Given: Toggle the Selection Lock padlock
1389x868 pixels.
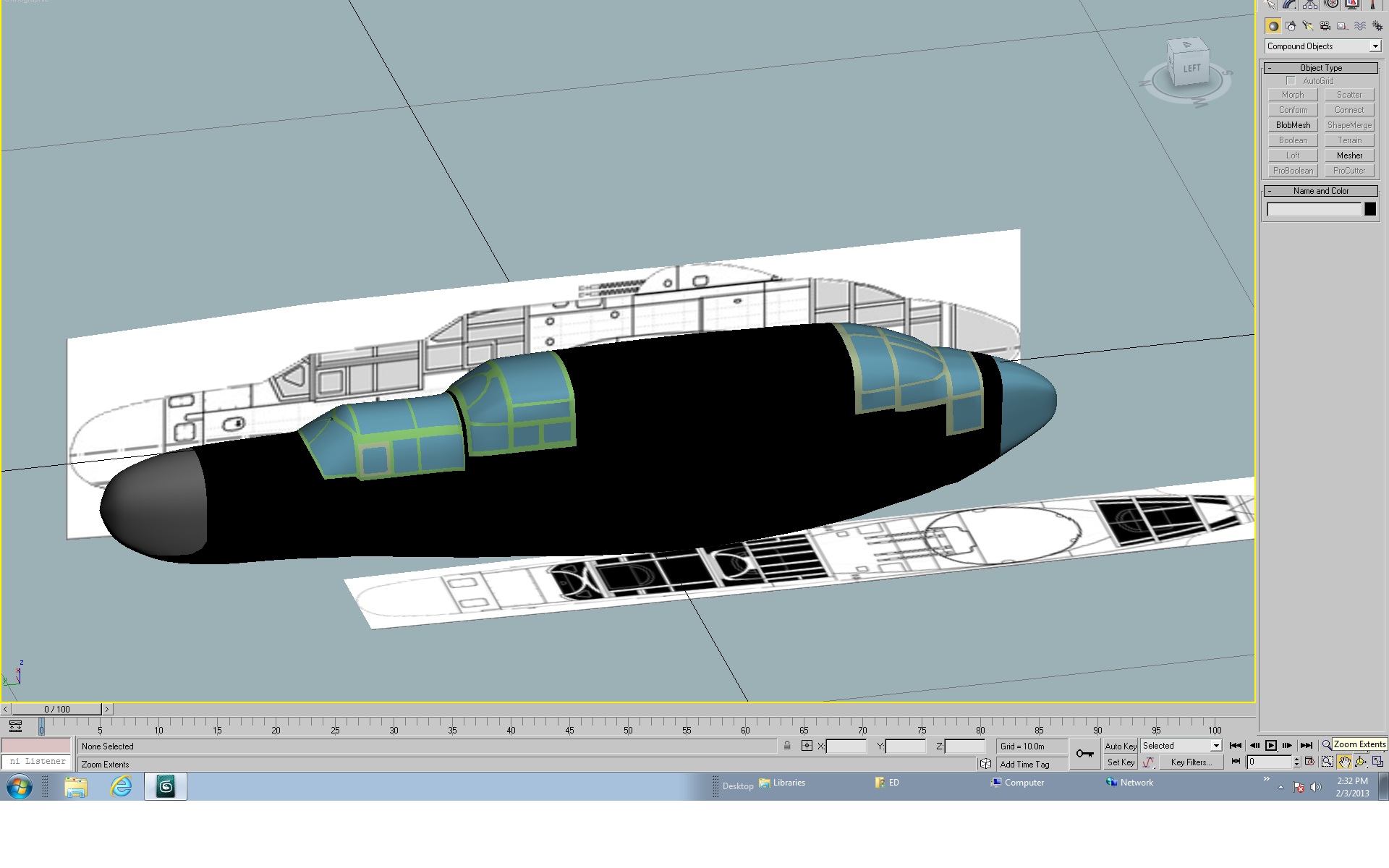Looking at the screenshot, I should 787,746.
